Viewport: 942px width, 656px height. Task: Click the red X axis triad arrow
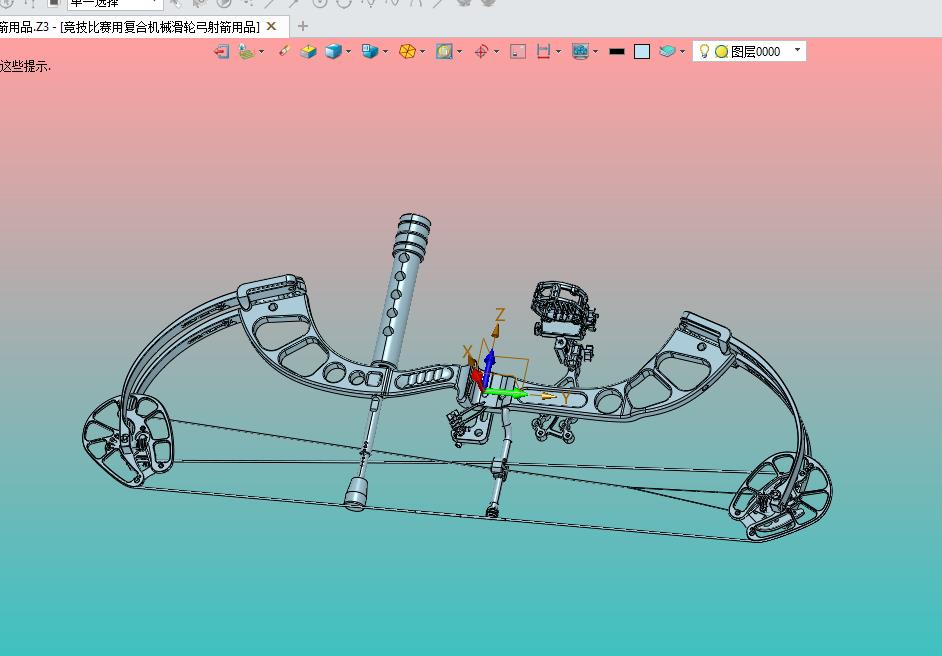[476, 378]
